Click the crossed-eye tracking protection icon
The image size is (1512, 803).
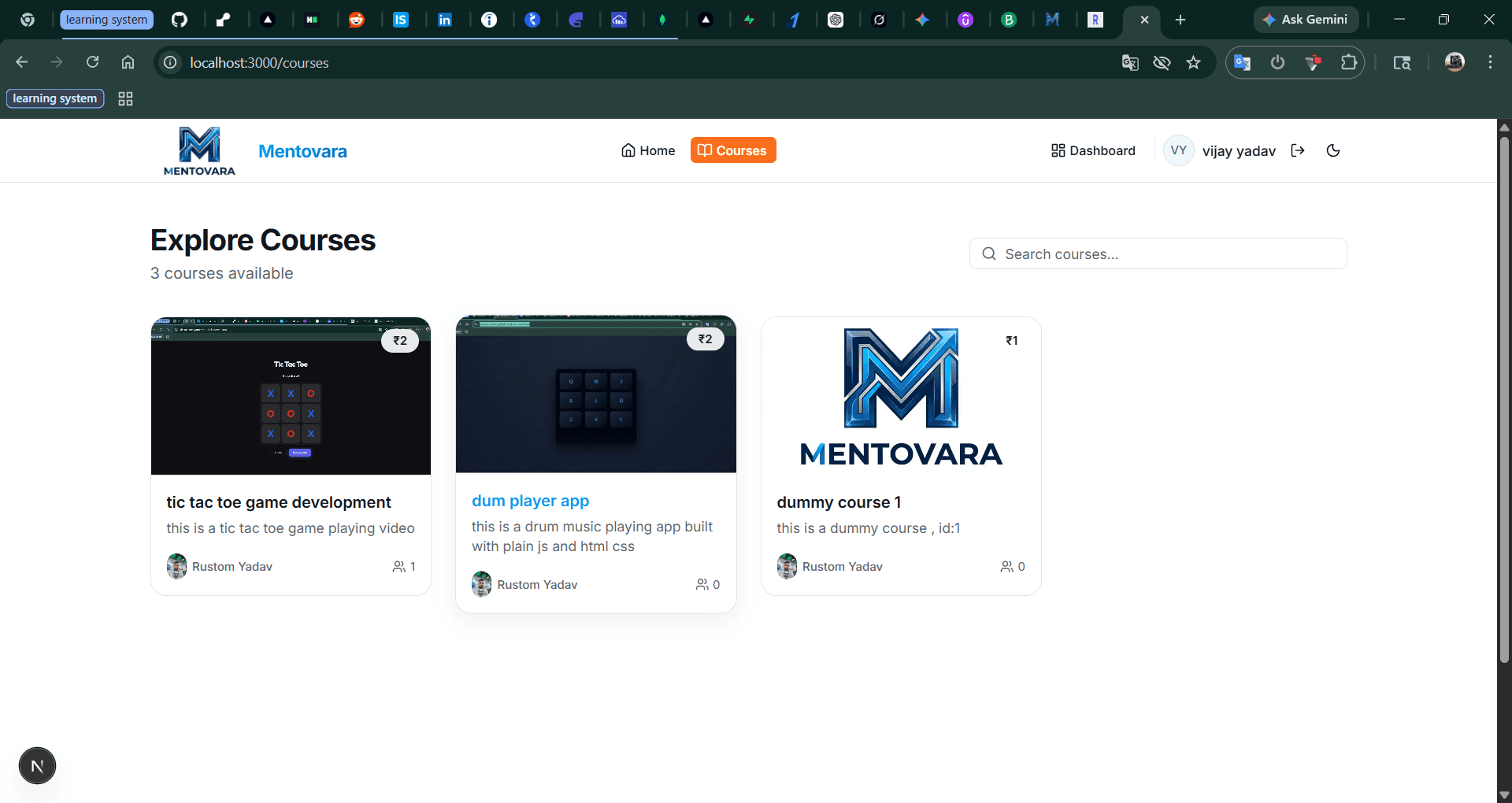[1162, 62]
